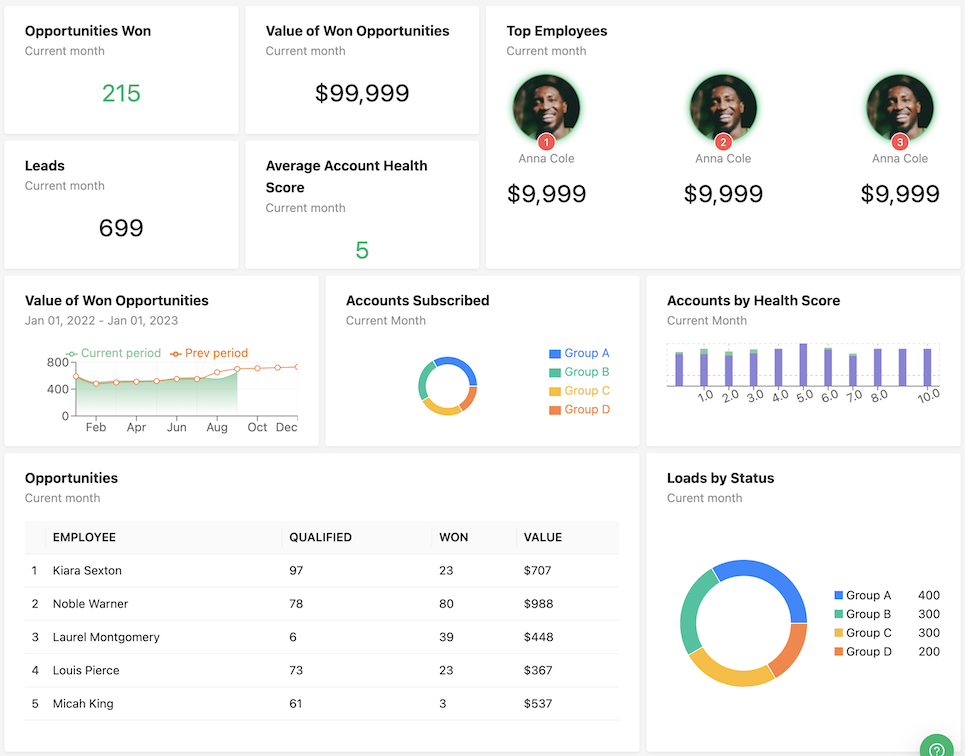965x756 pixels.
Task: Hide the Prev period legend series
Action: pos(208,353)
